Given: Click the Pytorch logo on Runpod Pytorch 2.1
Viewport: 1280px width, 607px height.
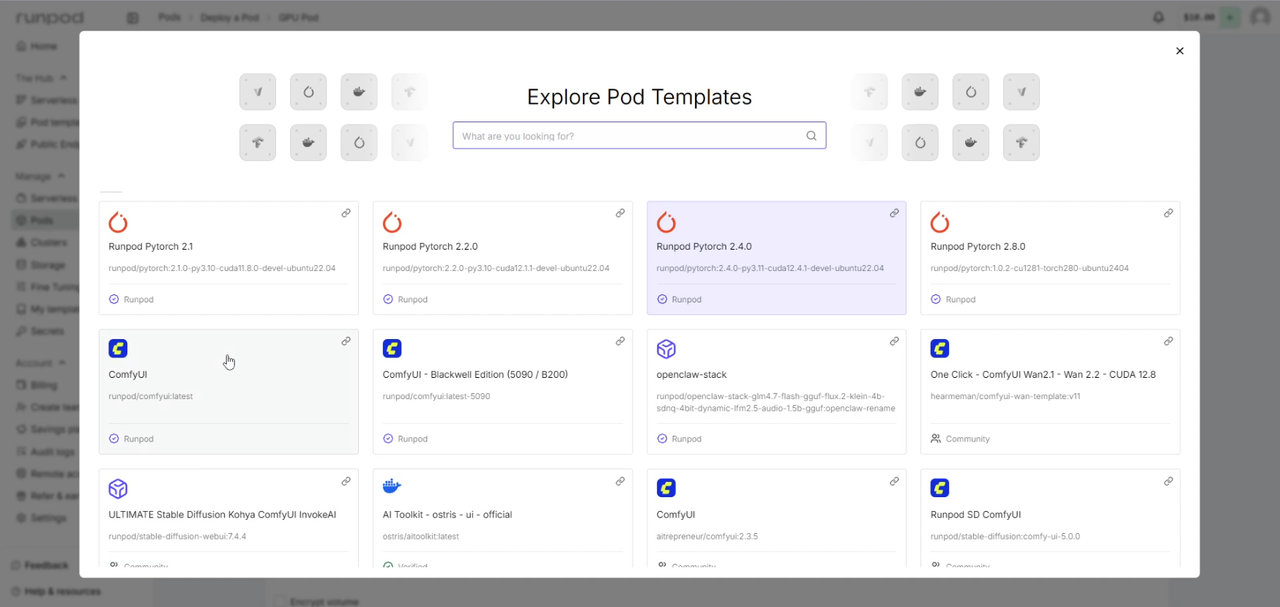Looking at the screenshot, I should (x=118, y=222).
